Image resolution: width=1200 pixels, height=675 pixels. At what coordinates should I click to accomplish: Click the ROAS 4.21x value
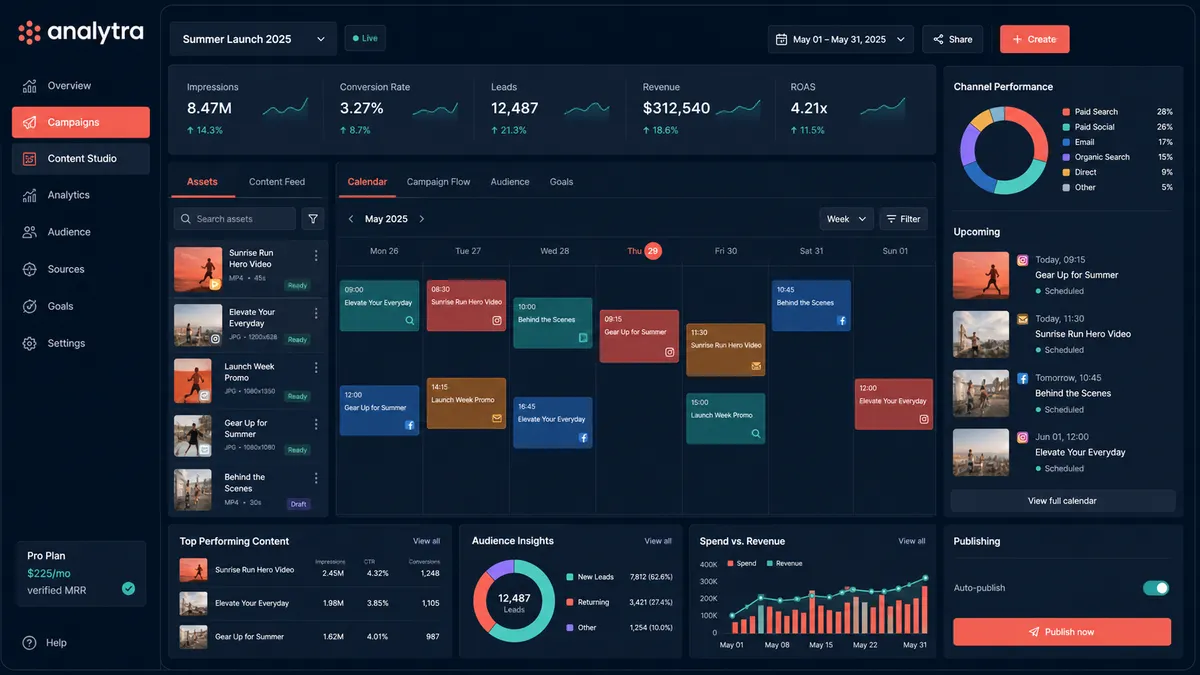pyautogui.click(x=809, y=108)
